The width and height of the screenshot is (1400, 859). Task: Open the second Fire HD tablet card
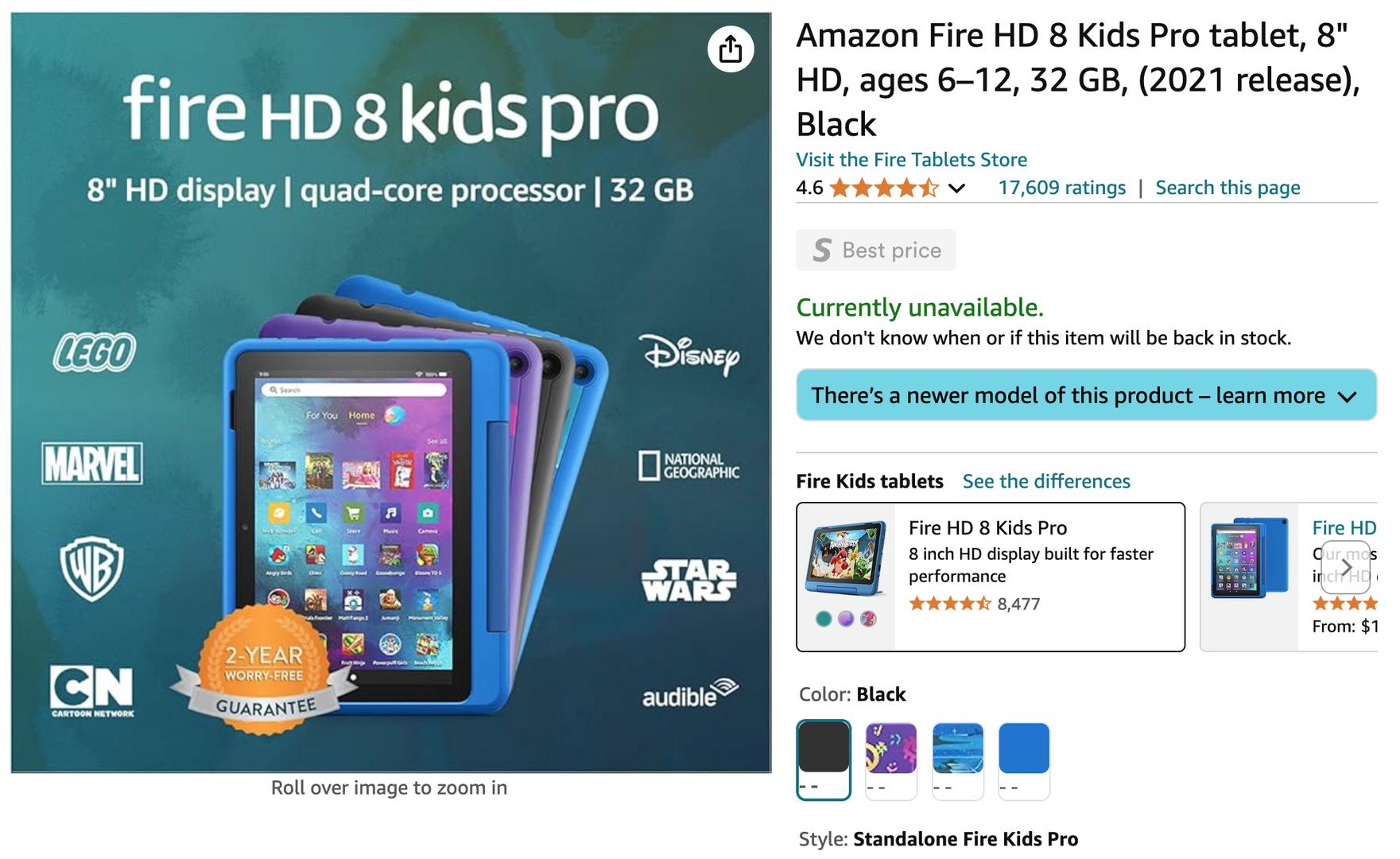click(x=1289, y=577)
